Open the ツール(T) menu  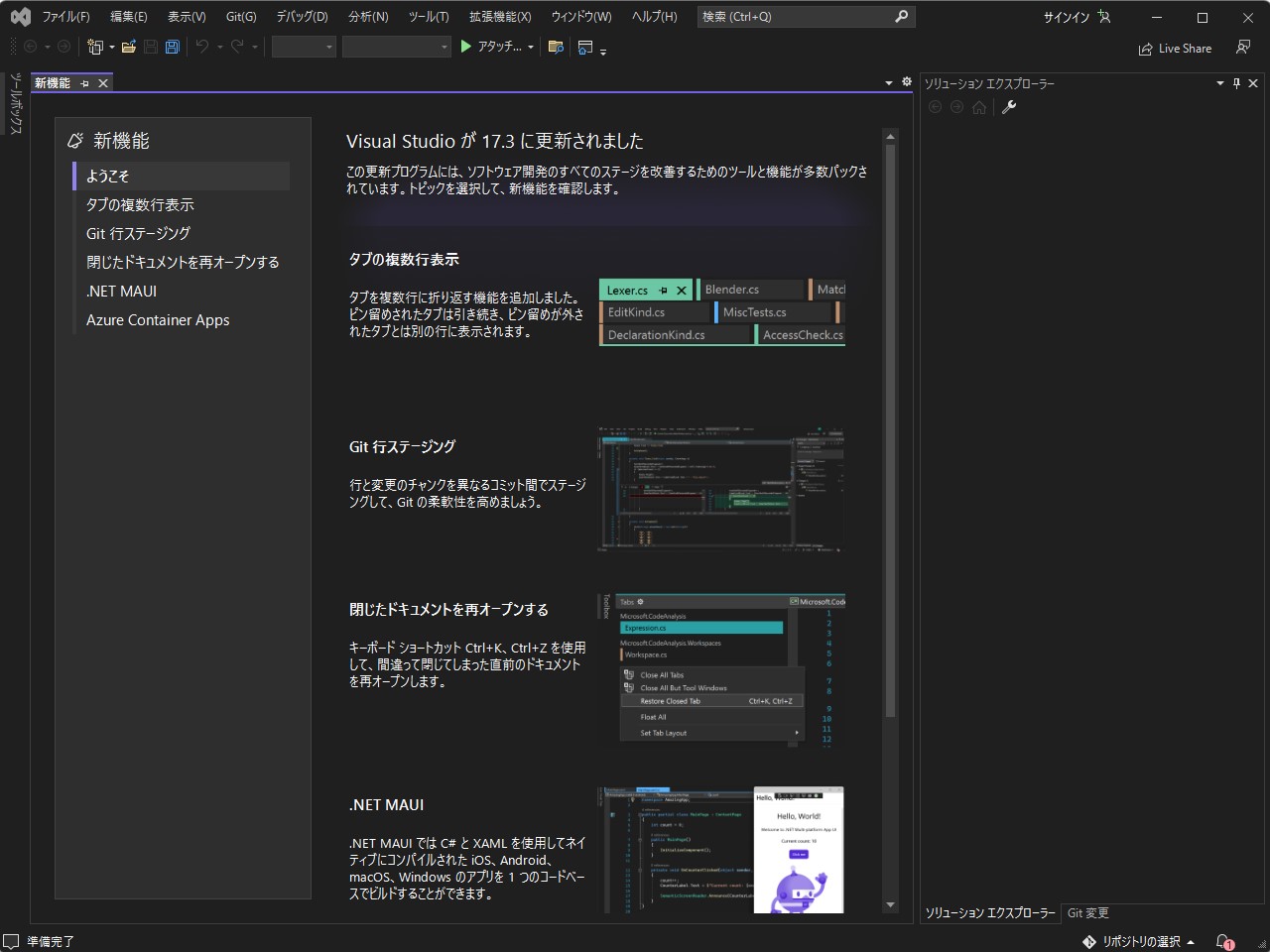click(429, 17)
